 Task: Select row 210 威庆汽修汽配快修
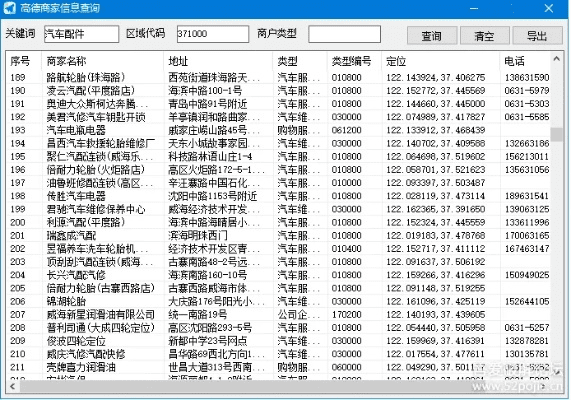(x=279, y=354)
